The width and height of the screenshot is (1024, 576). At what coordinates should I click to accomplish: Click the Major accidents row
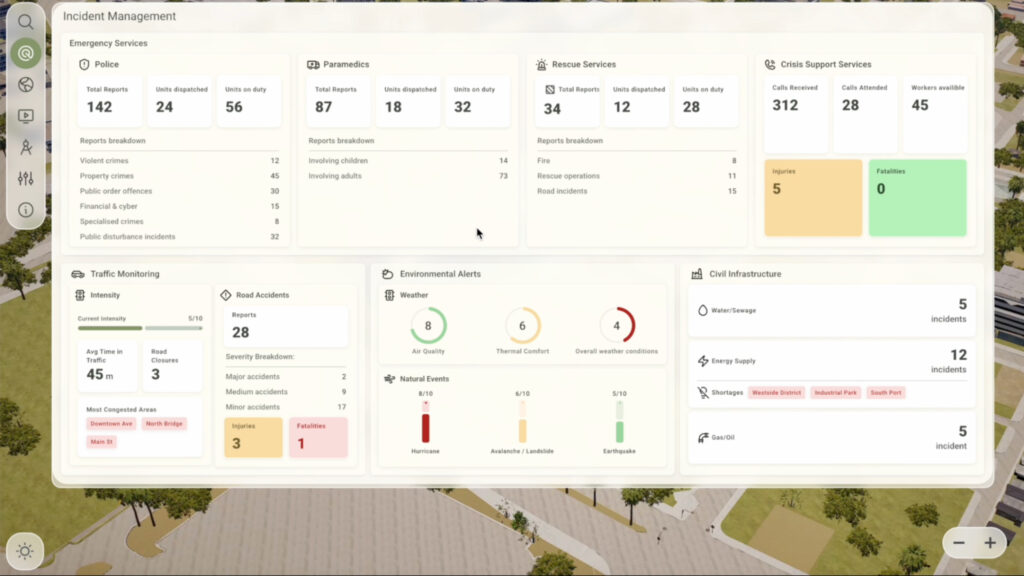[285, 377]
